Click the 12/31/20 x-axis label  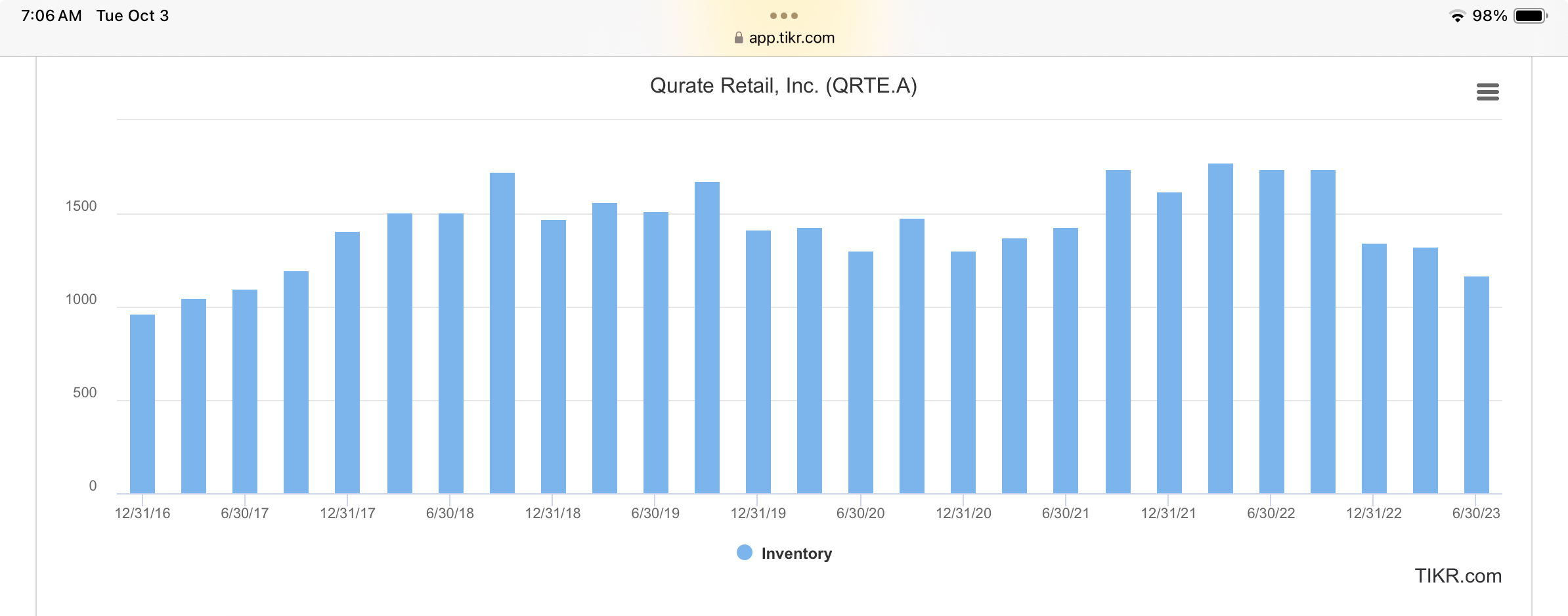[x=963, y=514]
